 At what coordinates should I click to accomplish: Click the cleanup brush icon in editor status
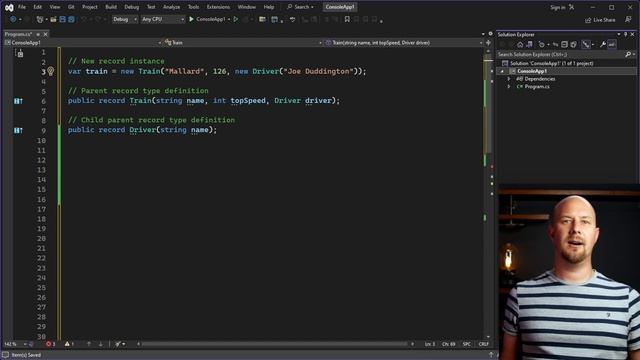coord(118,344)
